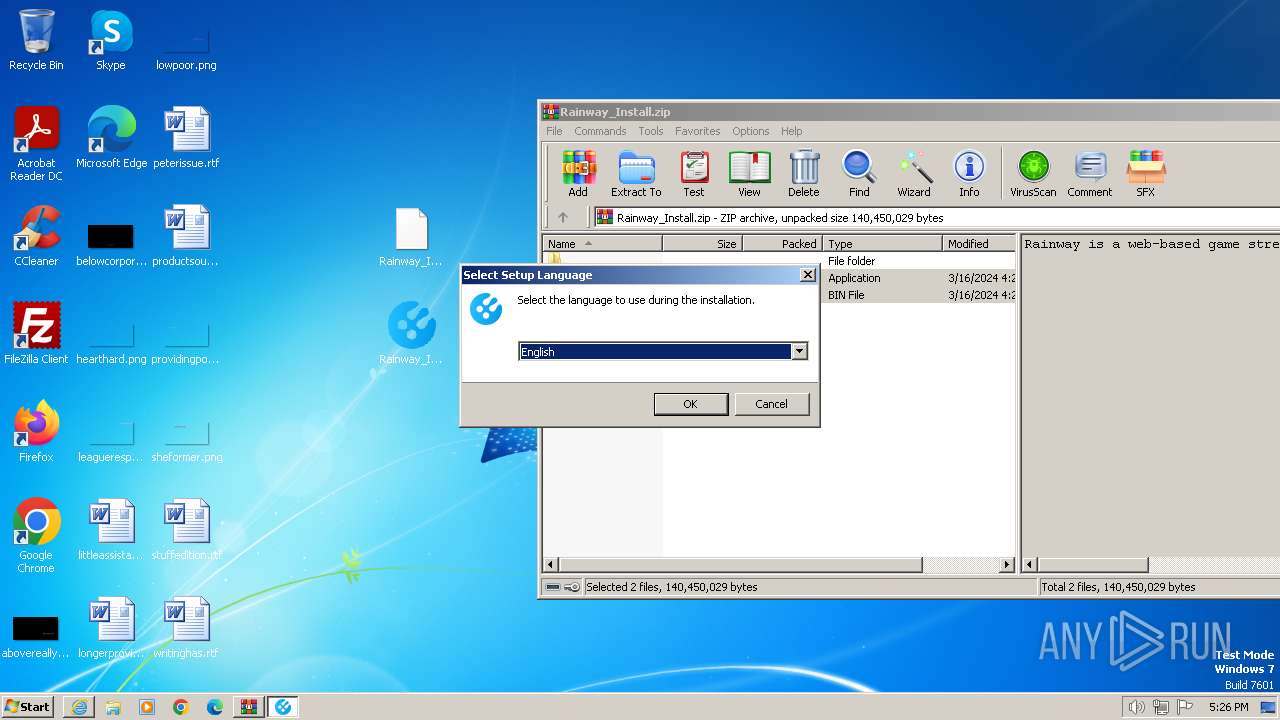Click the Add icon in WinRAR toolbar

coord(578,173)
